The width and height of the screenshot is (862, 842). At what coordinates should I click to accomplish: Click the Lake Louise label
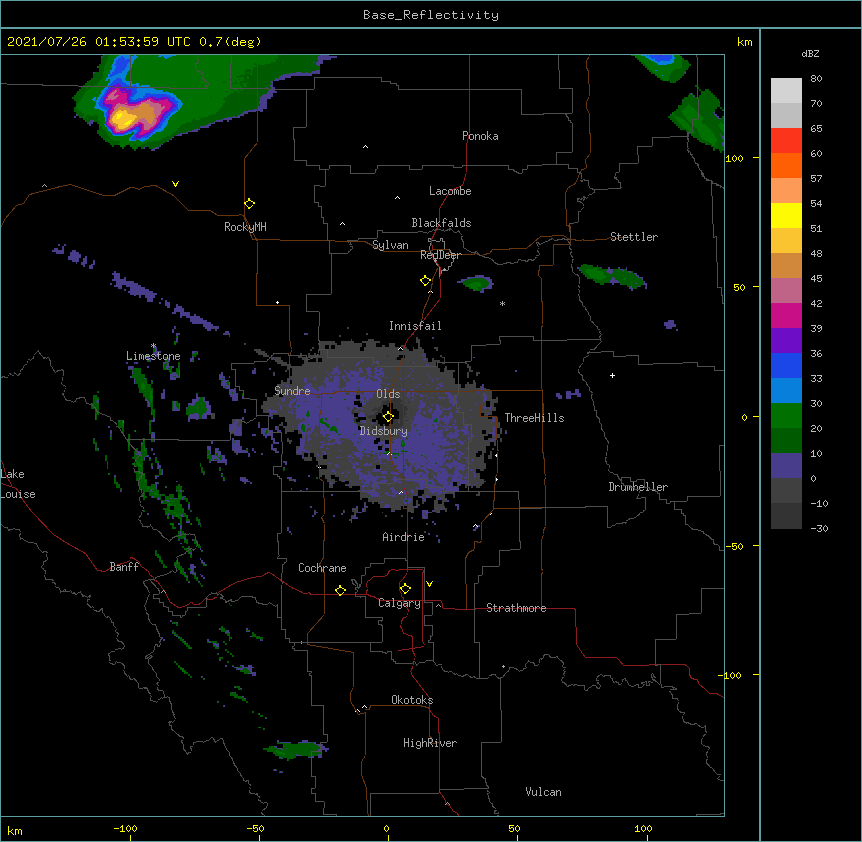pyautogui.click(x=18, y=484)
